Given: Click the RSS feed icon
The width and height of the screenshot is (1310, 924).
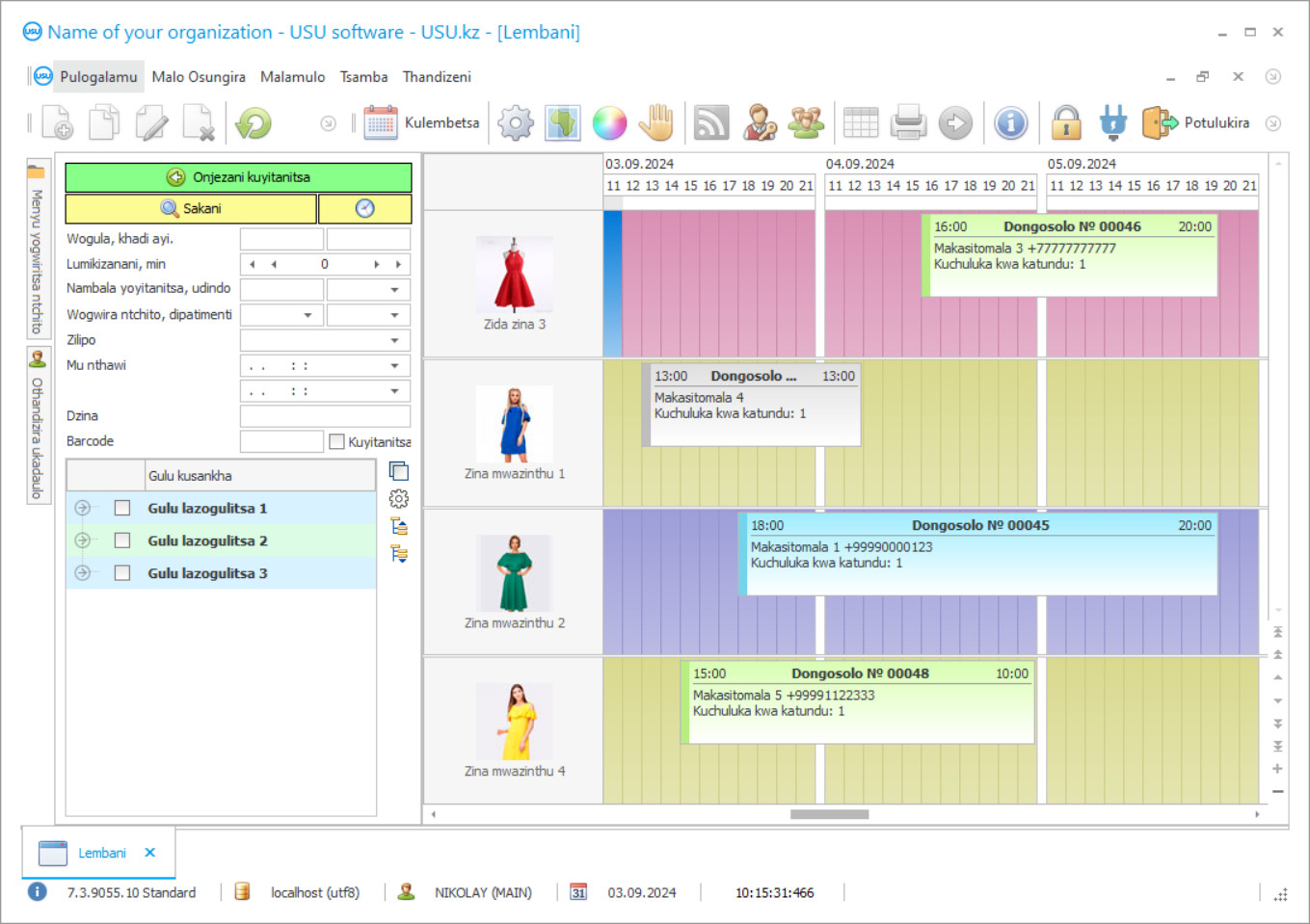Looking at the screenshot, I should pyautogui.click(x=711, y=122).
